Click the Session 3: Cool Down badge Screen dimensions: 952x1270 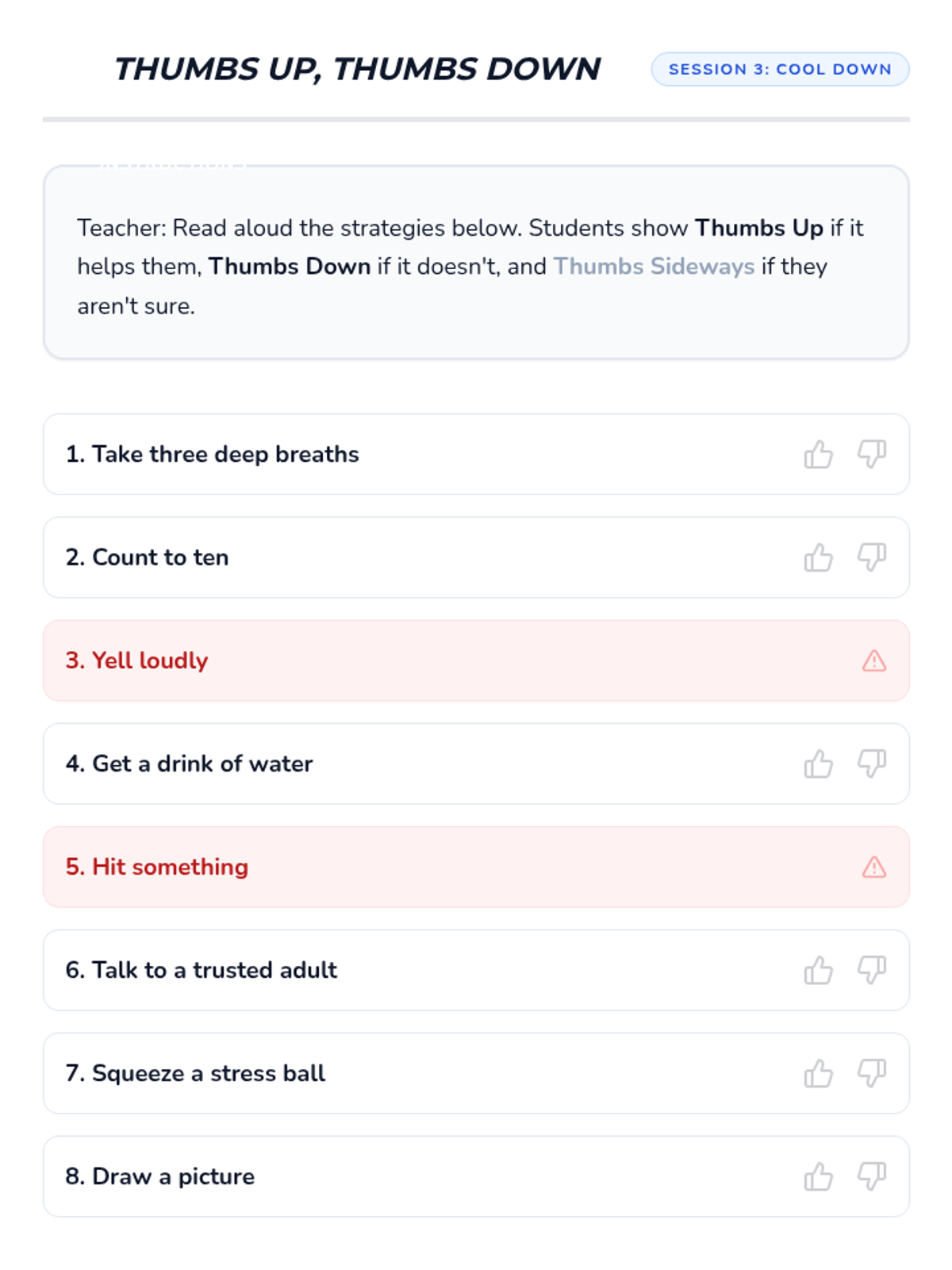coord(780,69)
